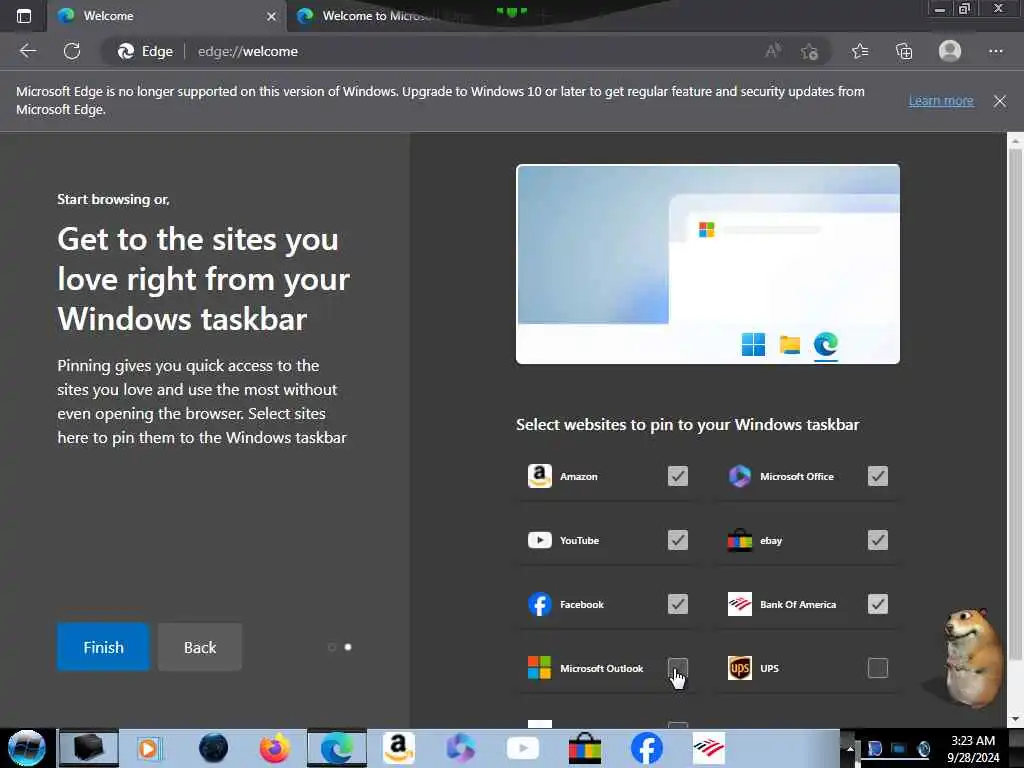
Task: Click the vertical scrollbar of the page
Action: (x=1015, y=405)
